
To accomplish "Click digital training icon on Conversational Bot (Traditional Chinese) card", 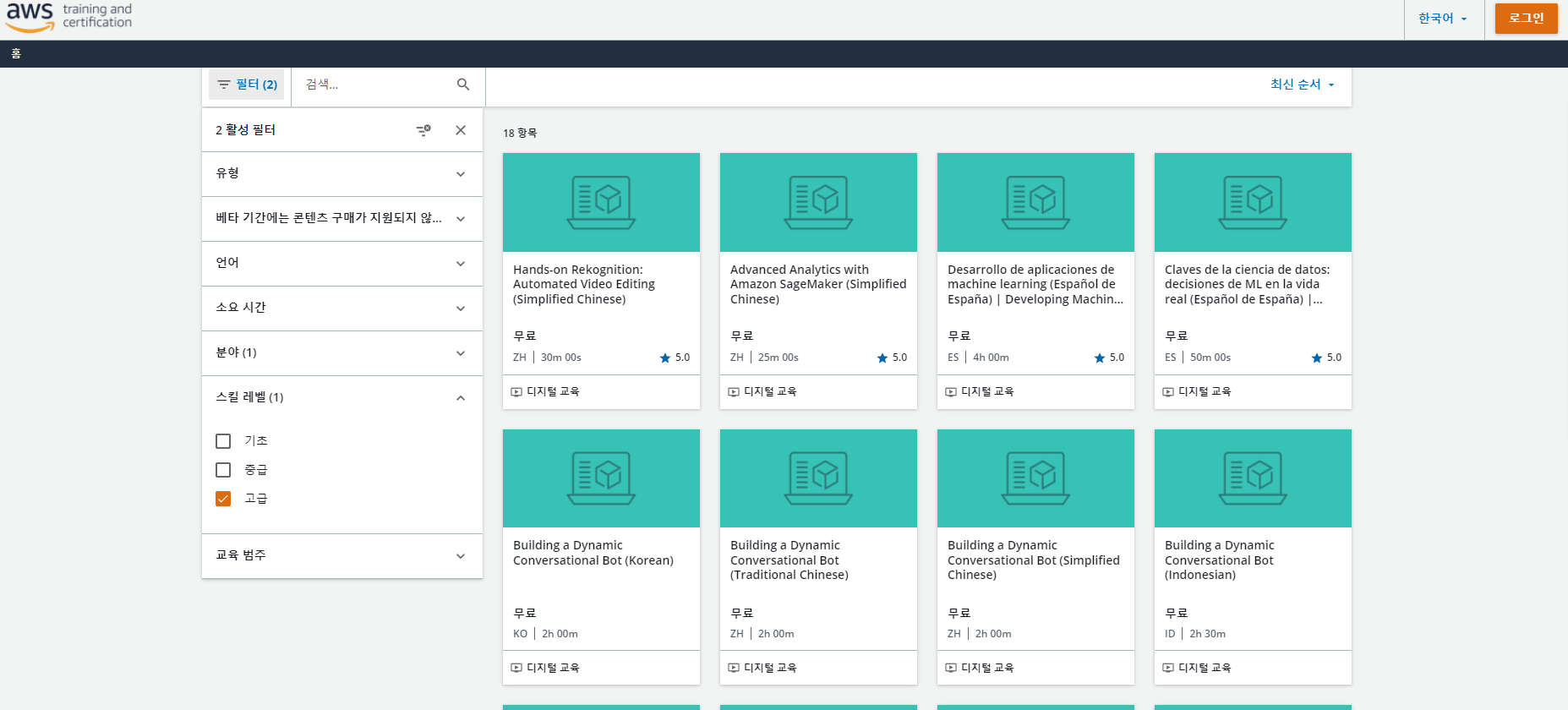I will click(734, 668).
